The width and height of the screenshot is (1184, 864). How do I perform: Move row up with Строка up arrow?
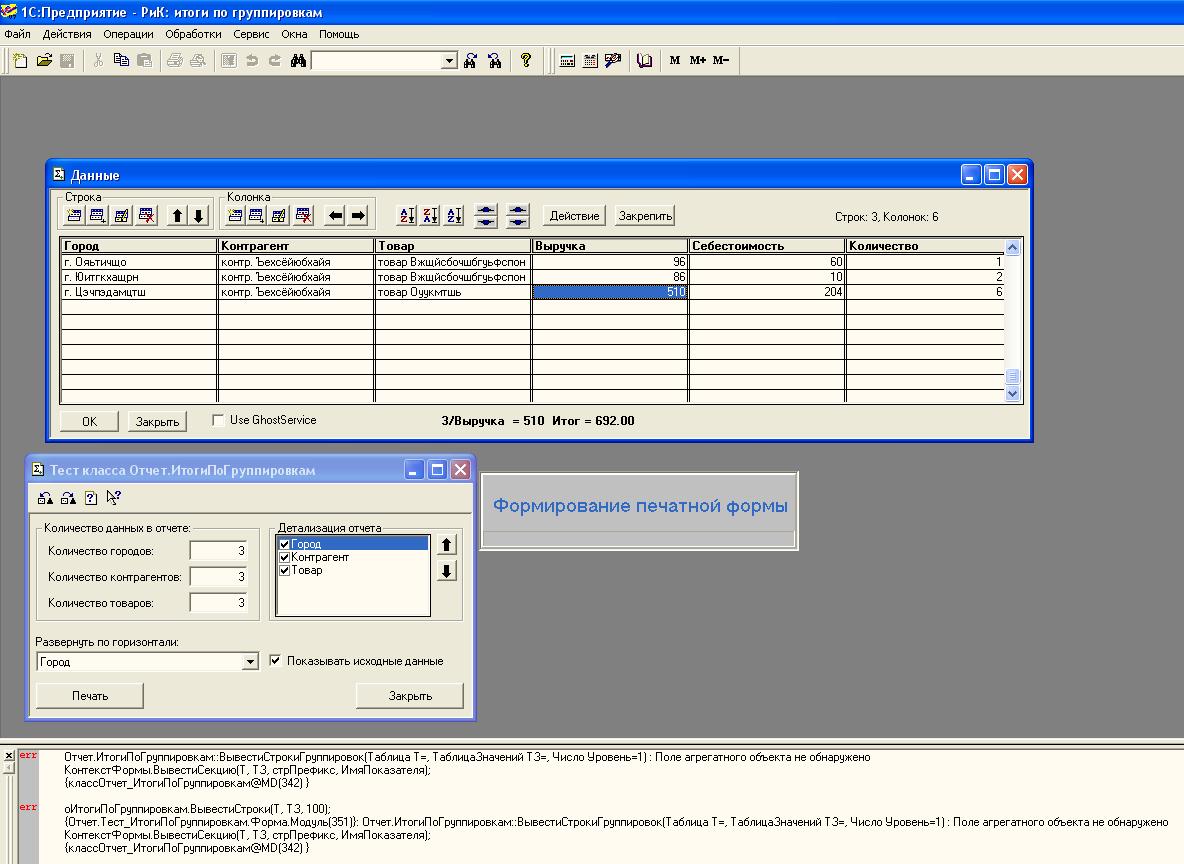coord(177,215)
